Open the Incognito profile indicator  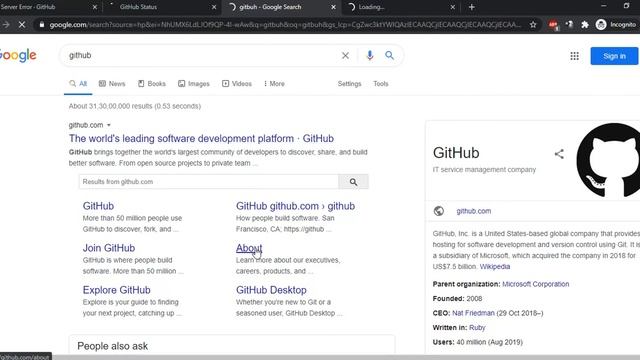coord(616,25)
